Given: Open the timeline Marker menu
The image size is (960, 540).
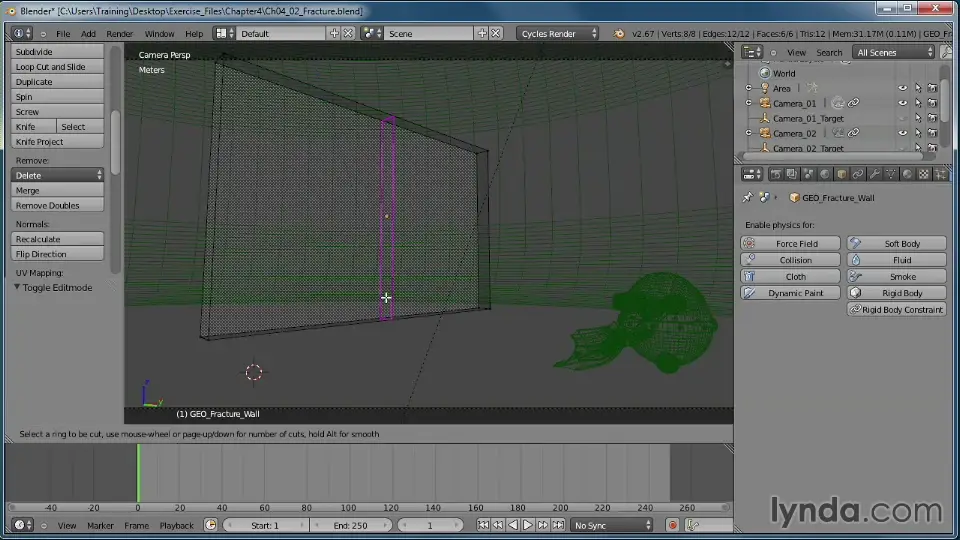Looking at the screenshot, I should pyautogui.click(x=100, y=525).
